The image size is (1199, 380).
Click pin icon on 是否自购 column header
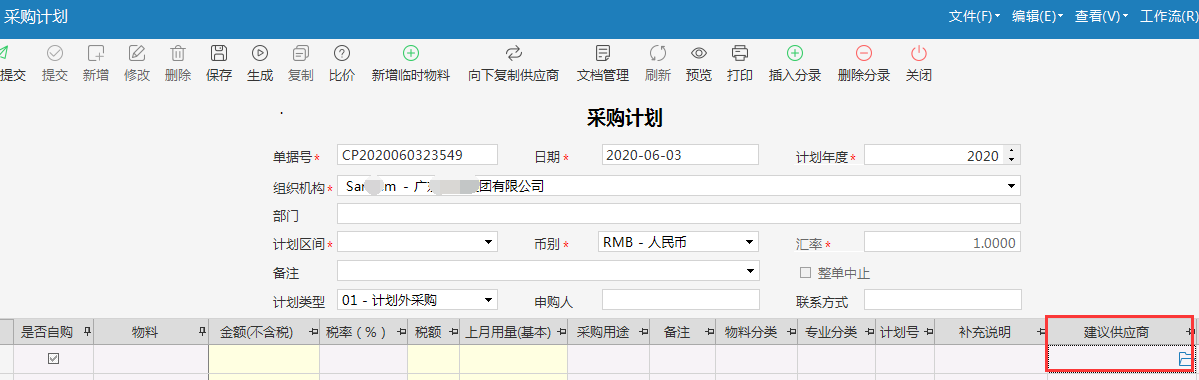[86, 332]
